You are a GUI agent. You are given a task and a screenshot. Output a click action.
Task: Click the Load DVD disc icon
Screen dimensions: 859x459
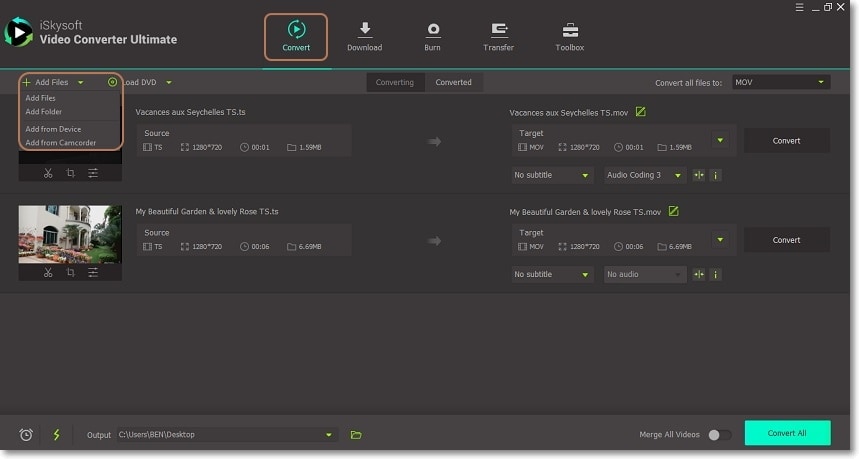point(112,82)
